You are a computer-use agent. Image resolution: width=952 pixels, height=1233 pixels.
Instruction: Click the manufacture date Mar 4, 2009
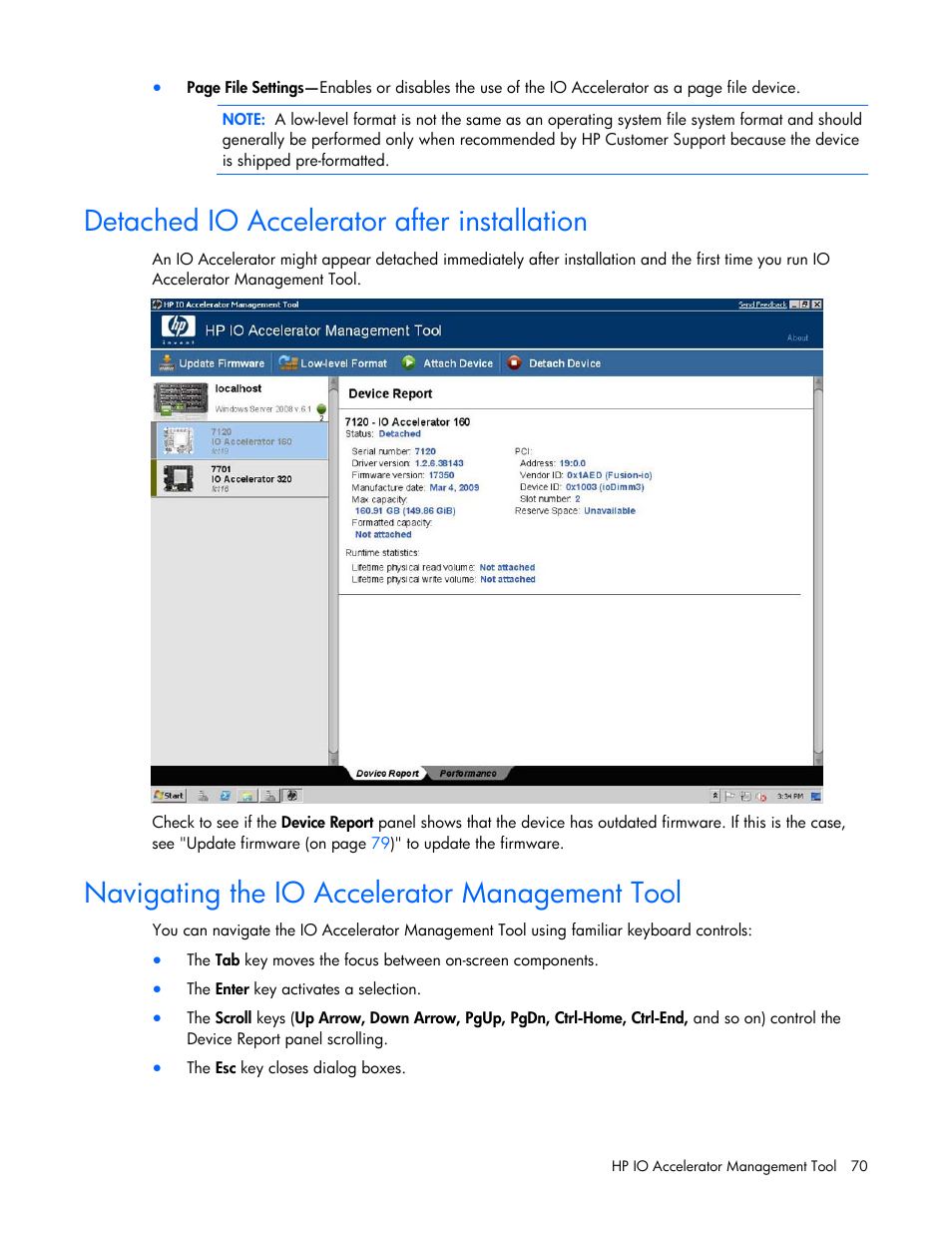point(454,488)
